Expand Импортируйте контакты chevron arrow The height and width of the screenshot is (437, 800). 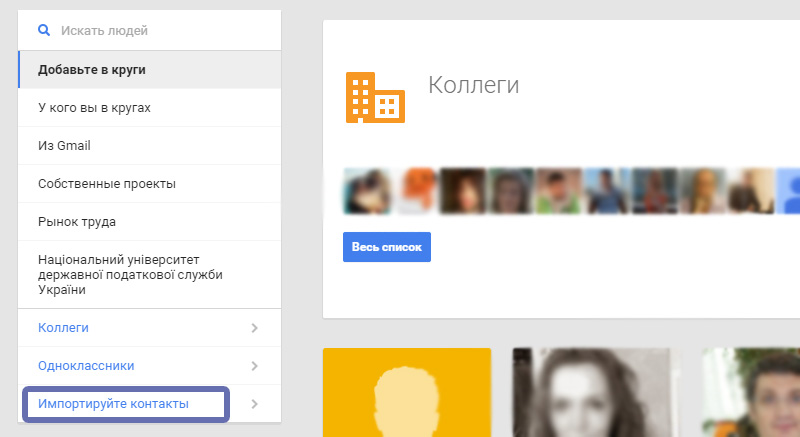coord(255,404)
